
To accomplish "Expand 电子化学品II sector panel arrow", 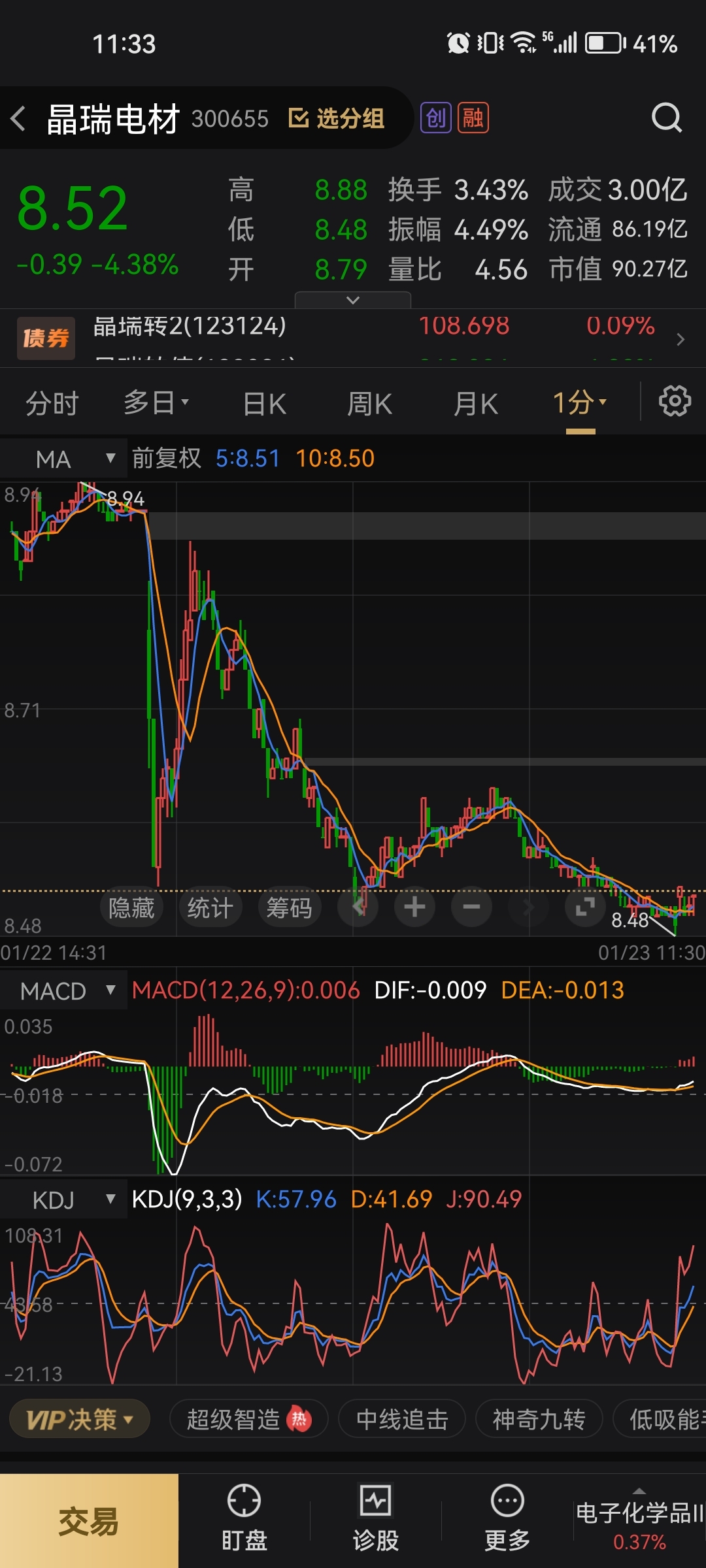I will point(639,1492).
